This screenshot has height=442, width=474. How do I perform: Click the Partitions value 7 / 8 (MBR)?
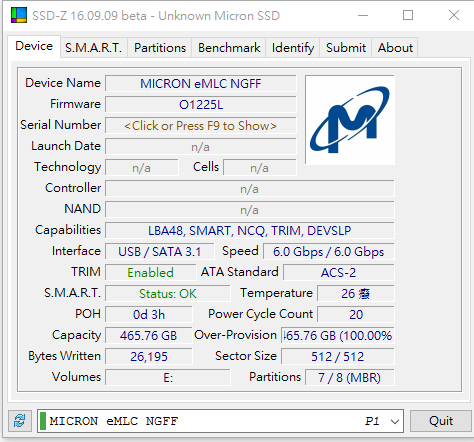pos(350,378)
